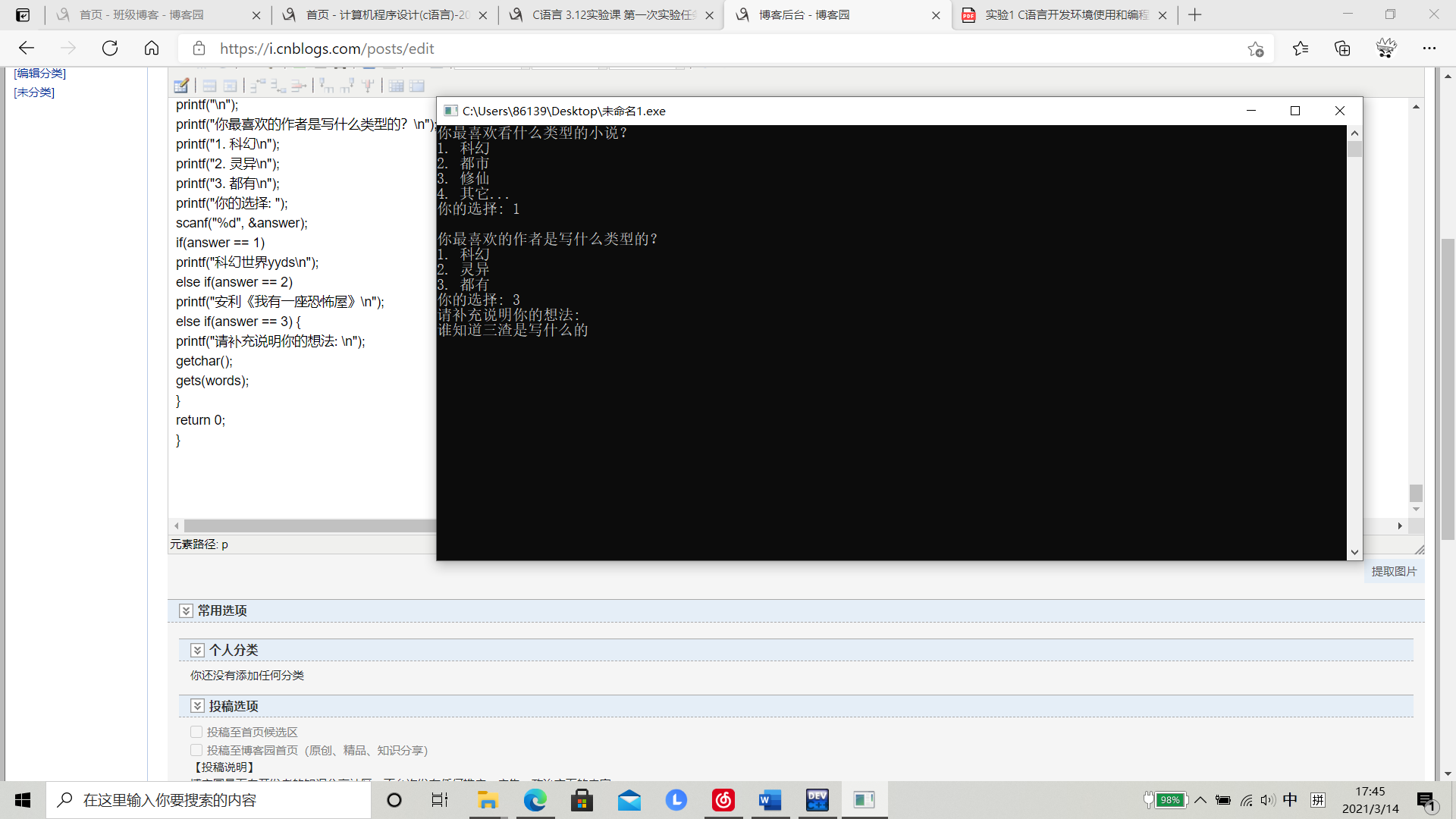Open Dev-C++ from the taskbar
This screenshot has height=819, width=1456.
click(817, 800)
